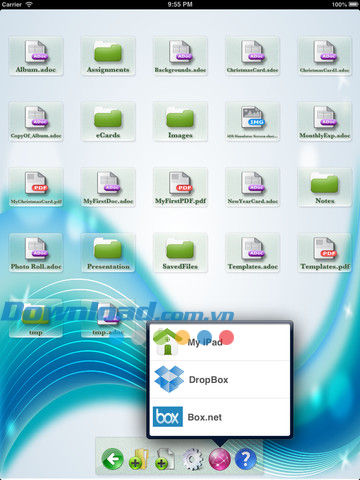Tap the pink globe storage location icon

coord(219,459)
